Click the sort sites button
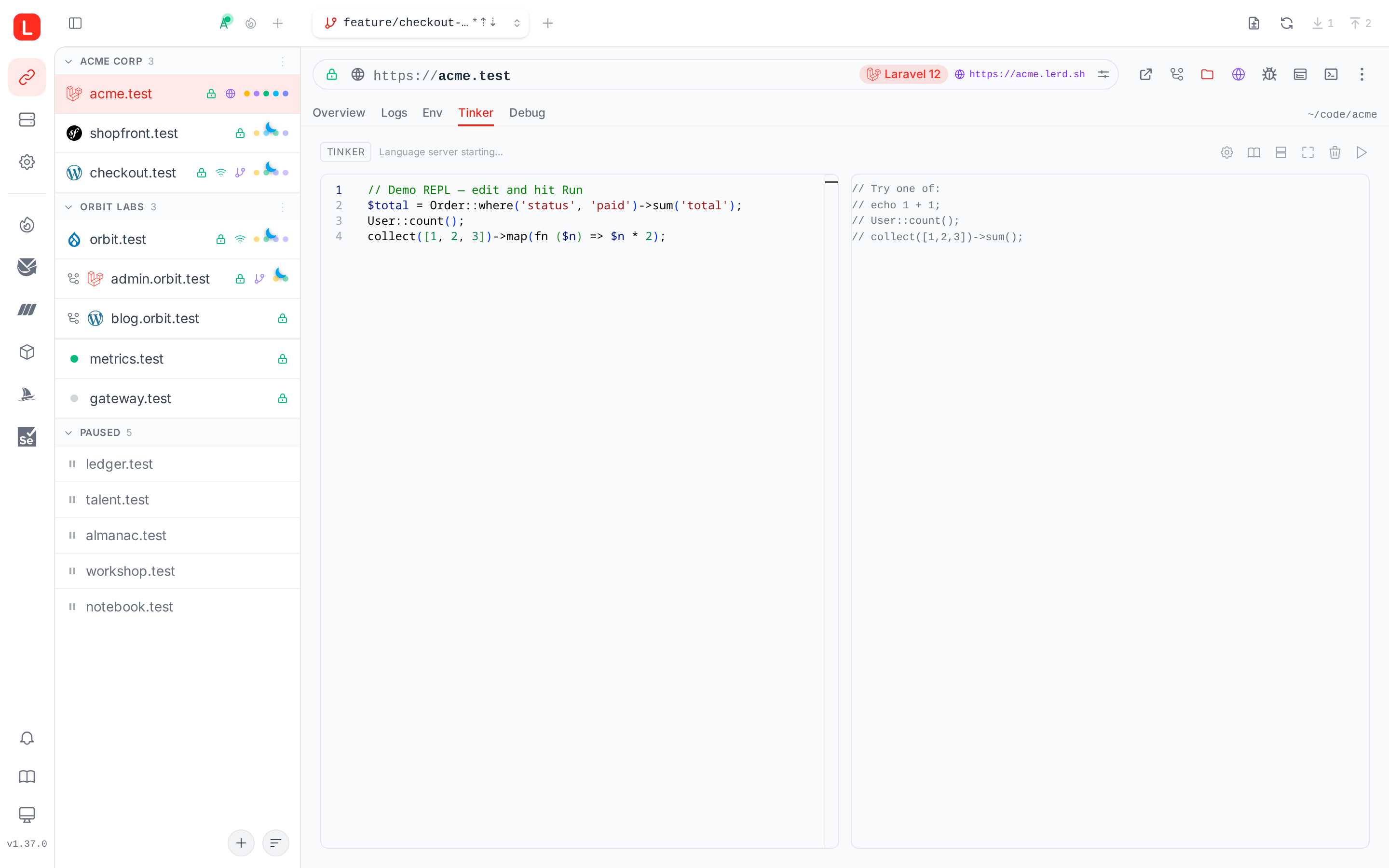This screenshot has height=868, width=1389. [x=275, y=842]
